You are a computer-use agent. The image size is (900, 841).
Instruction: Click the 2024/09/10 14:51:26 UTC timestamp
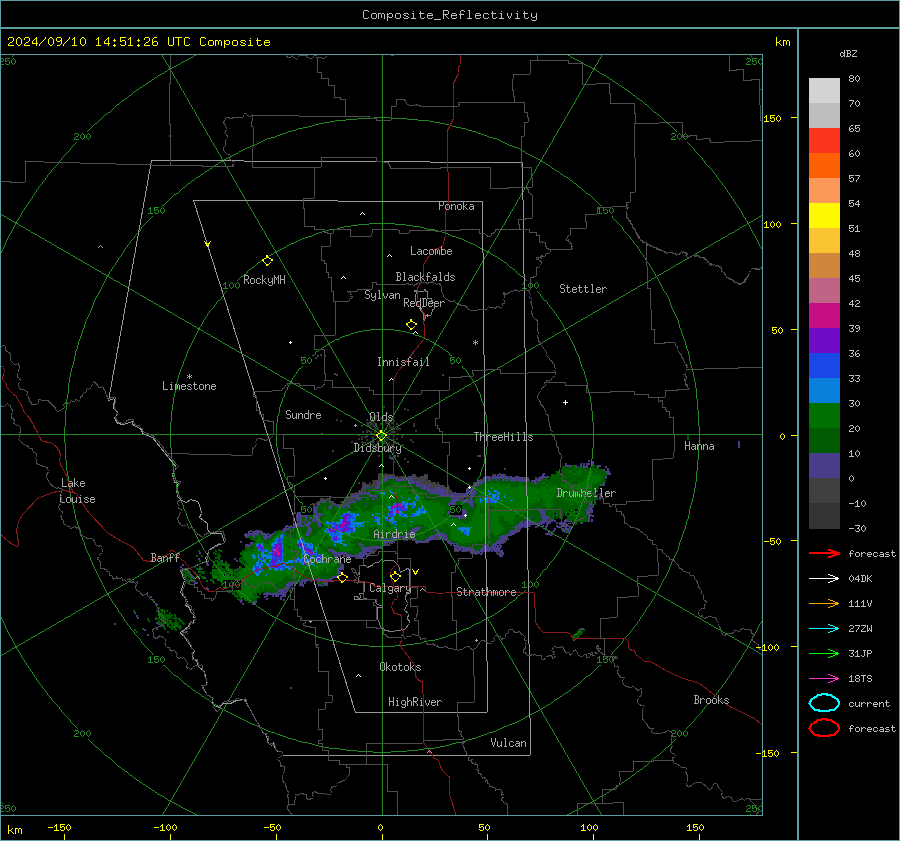coord(87,42)
